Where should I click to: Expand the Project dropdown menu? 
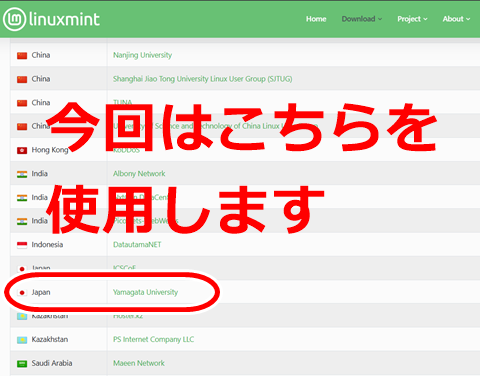point(412,19)
